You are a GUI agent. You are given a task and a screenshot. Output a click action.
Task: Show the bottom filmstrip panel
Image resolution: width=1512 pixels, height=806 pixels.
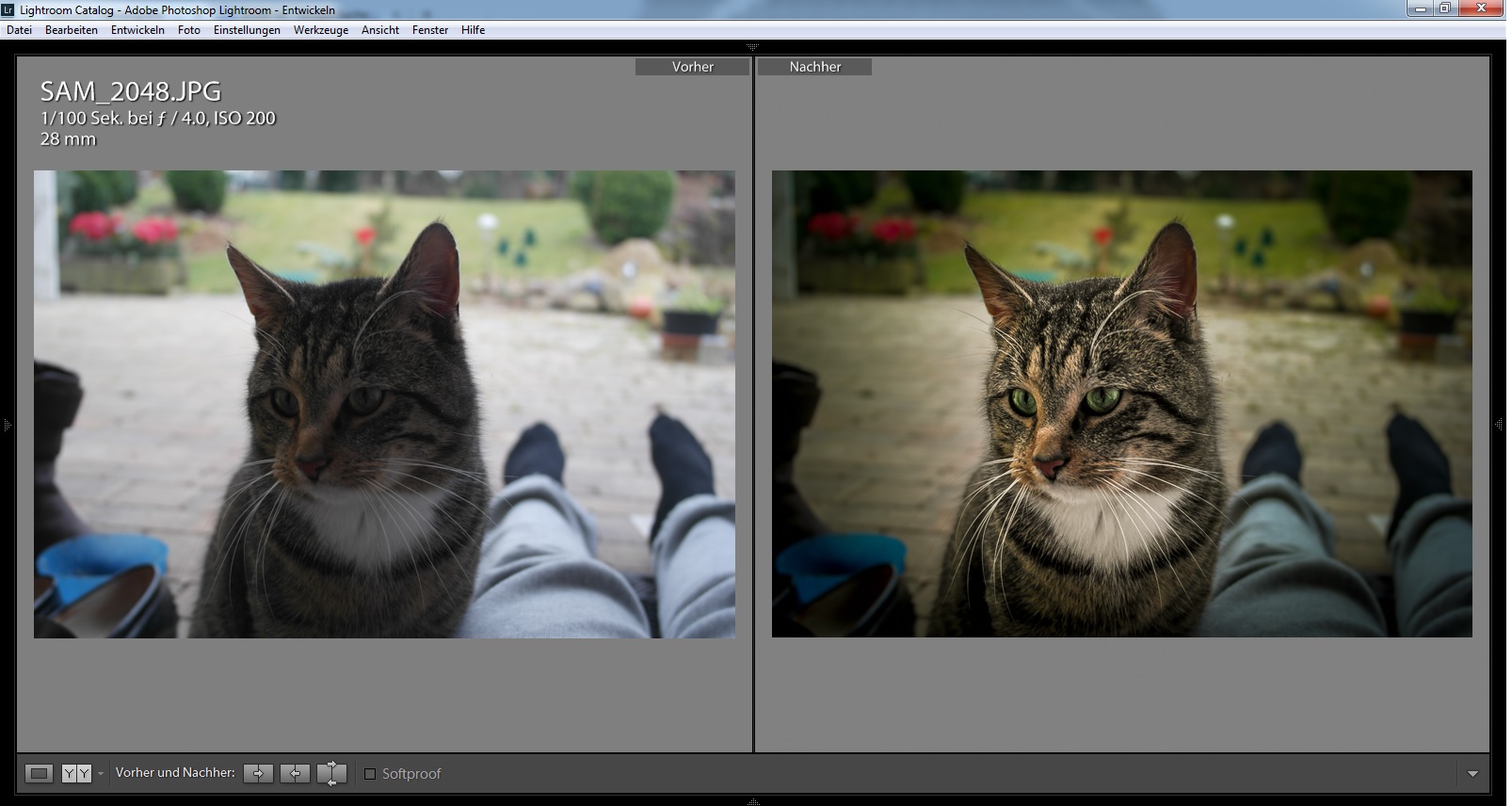point(752,801)
